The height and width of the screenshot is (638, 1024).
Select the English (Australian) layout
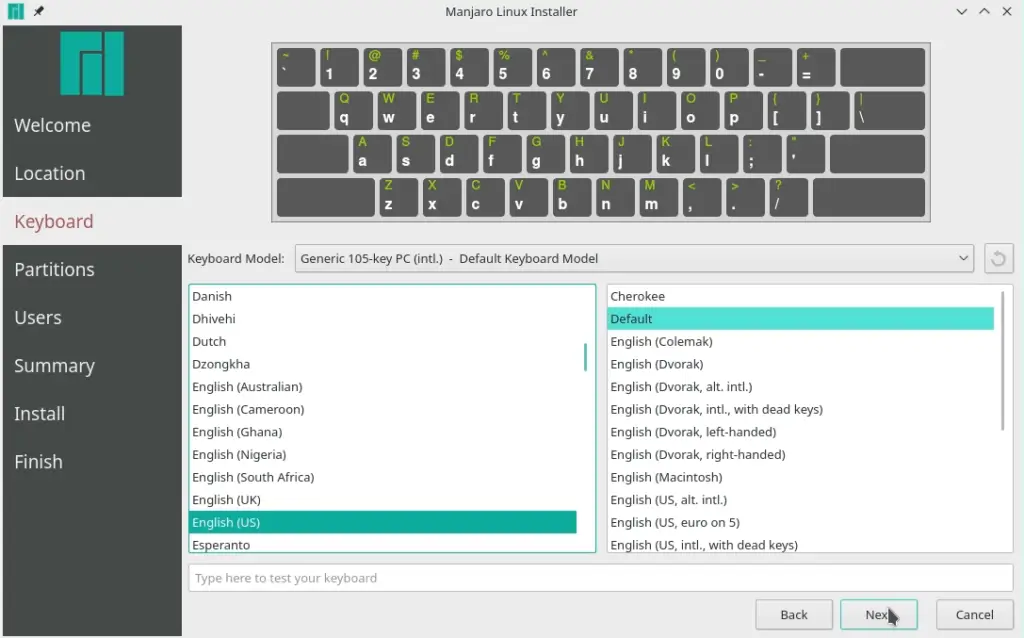383,387
